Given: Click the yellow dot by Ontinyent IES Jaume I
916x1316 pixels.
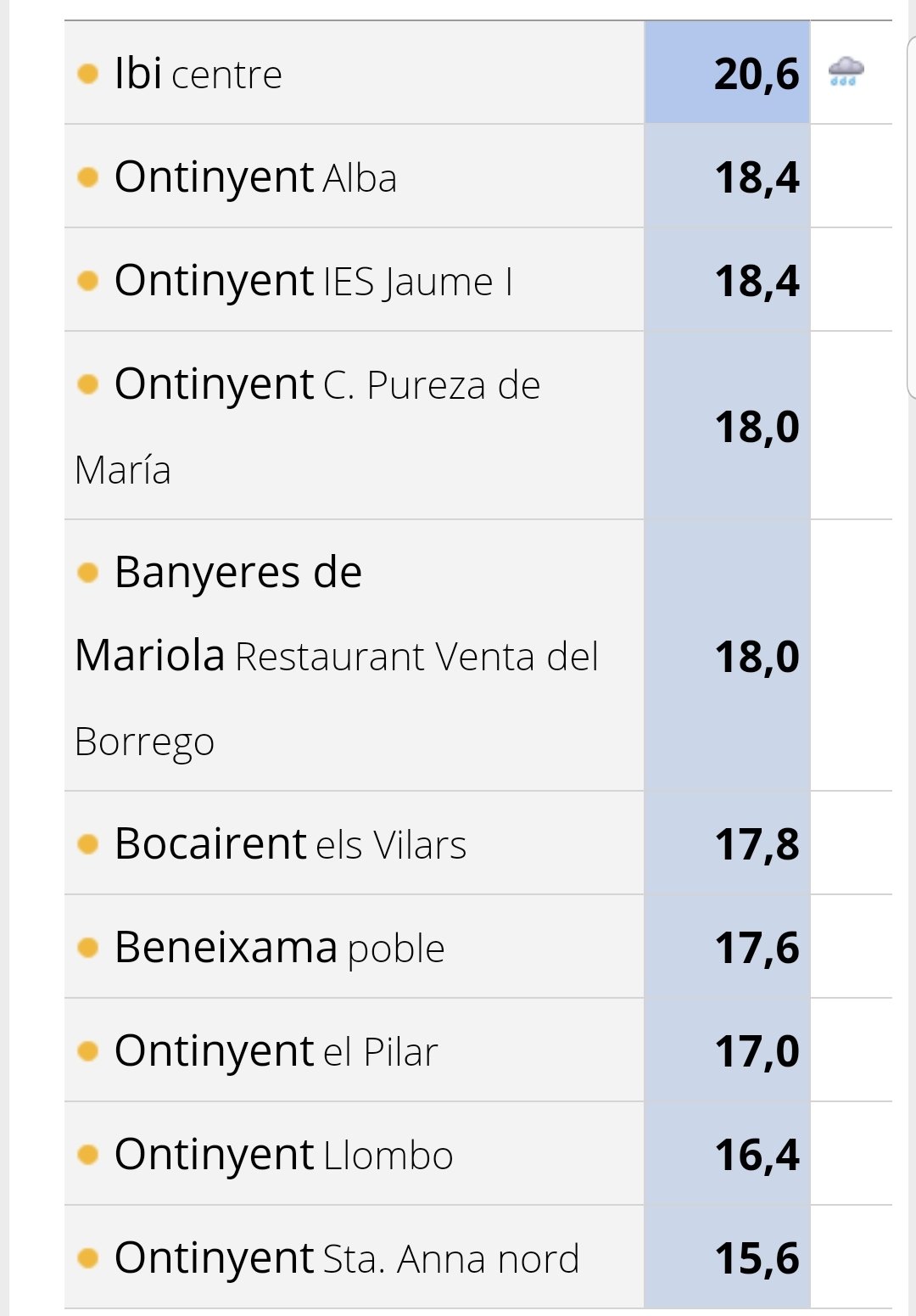Looking at the screenshot, I should tap(87, 281).
